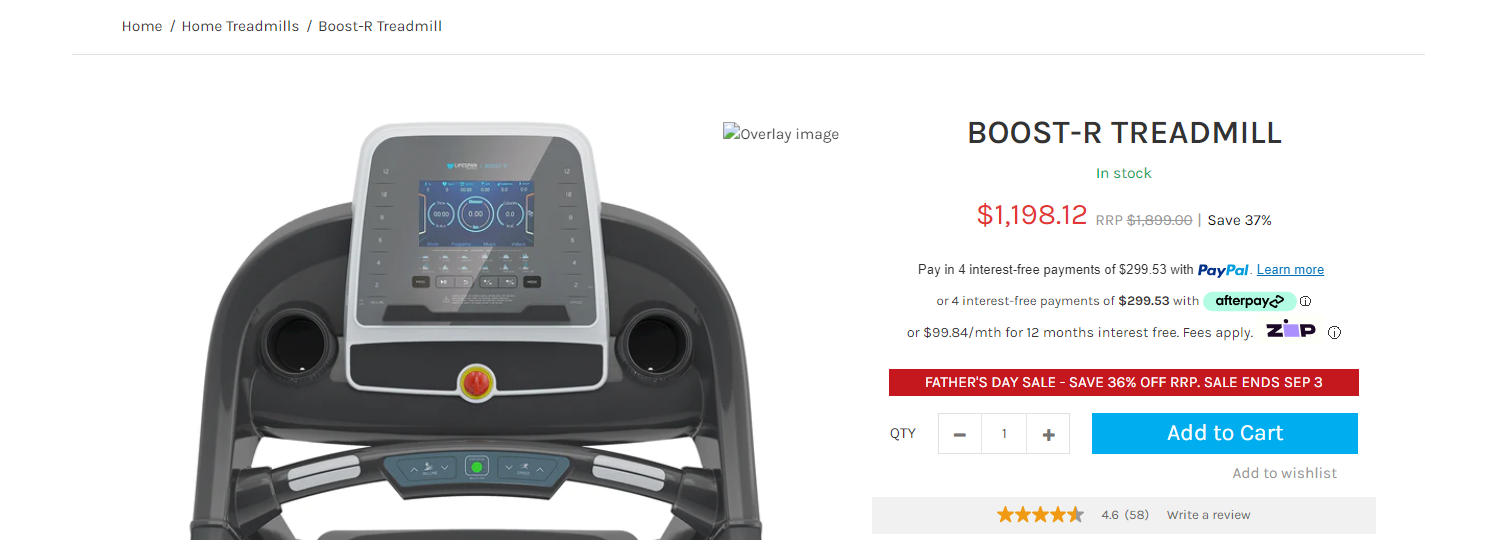1494x540 pixels.
Task: Decrease quantity with the minus button
Action: [960, 434]
